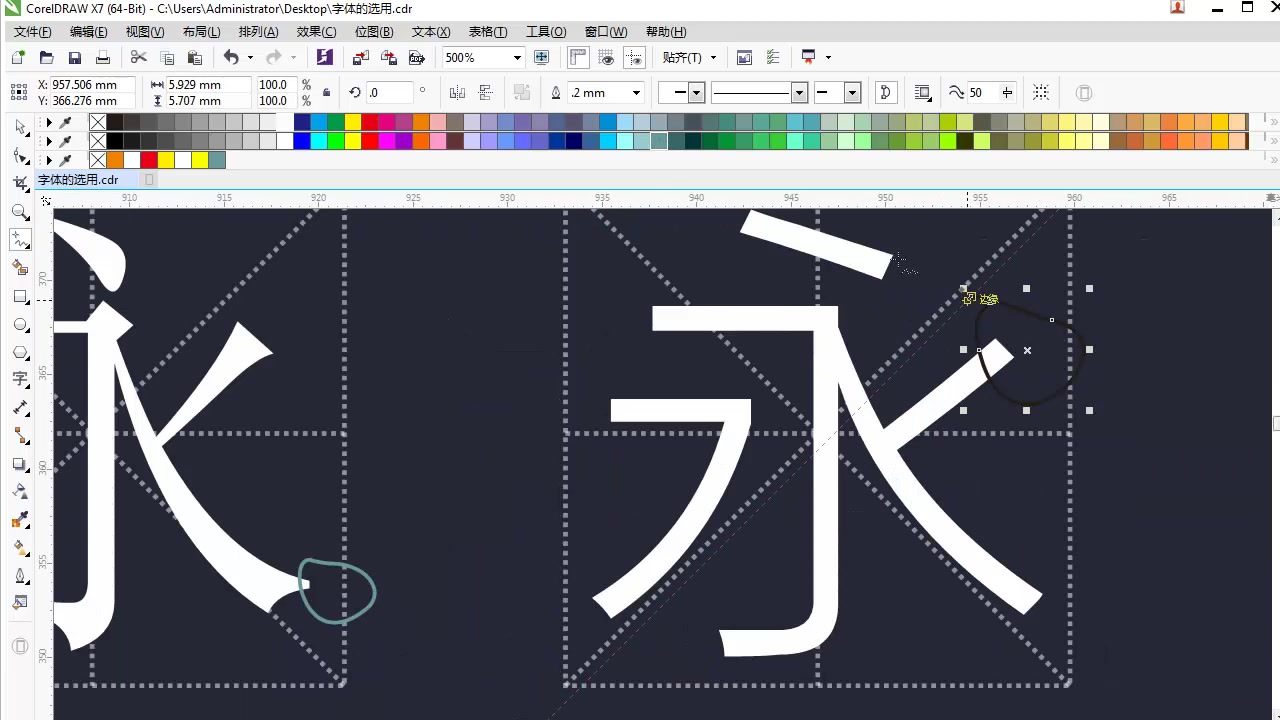The image size is (1280, 720).
Task: Undo the last action
Action: 231,57
